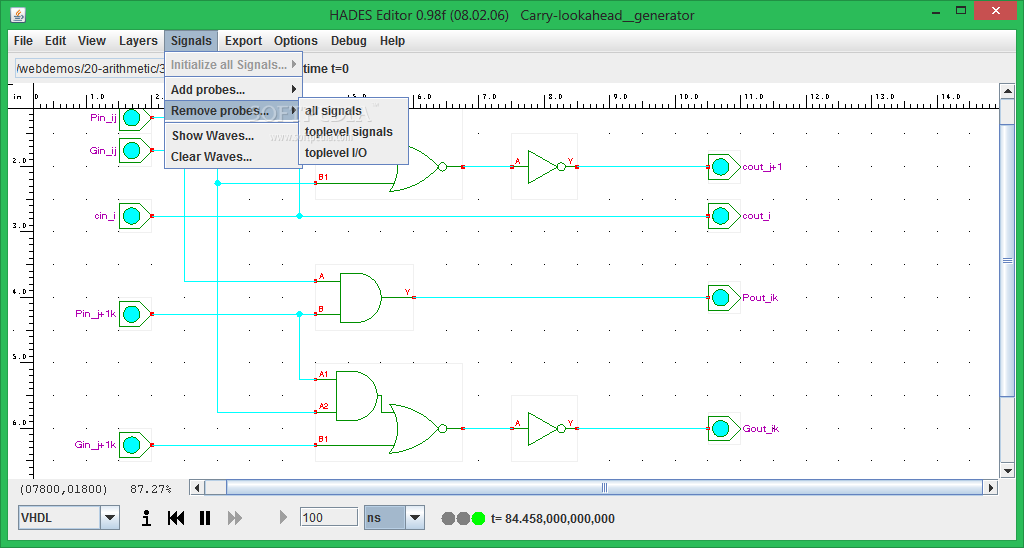Open the Debug menu
1024x548 pixels.
click(x=348, y=40)
